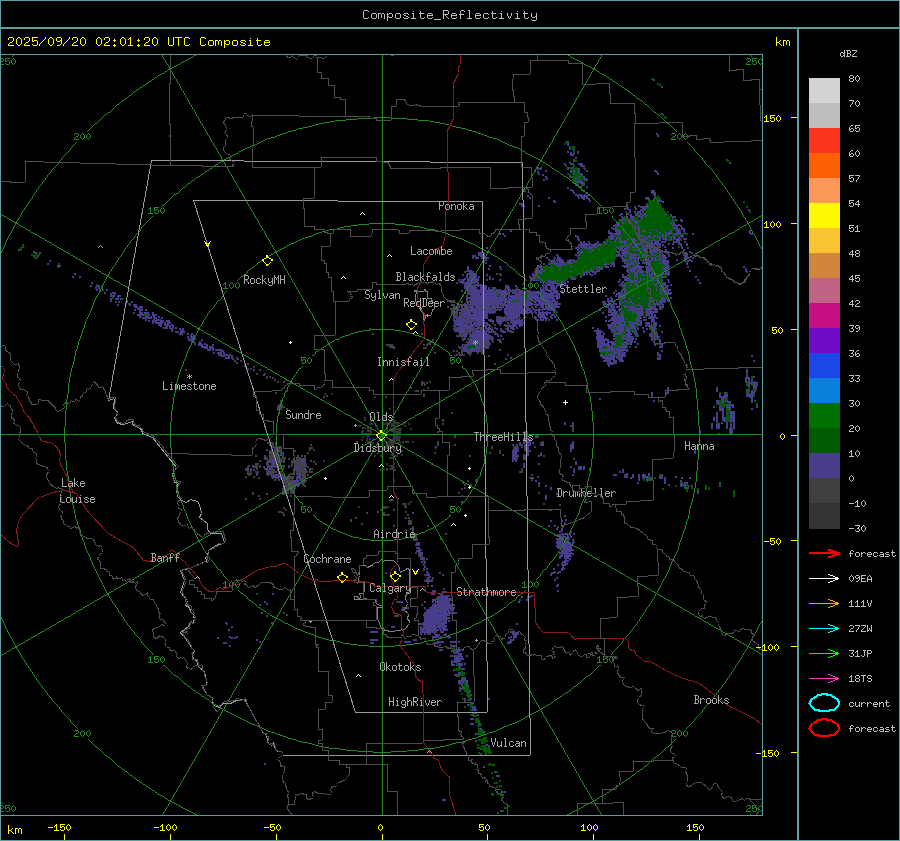Click the Composite_Reflectivity title bar text
This screenshot has width=900, height=841.
point(449,15)
